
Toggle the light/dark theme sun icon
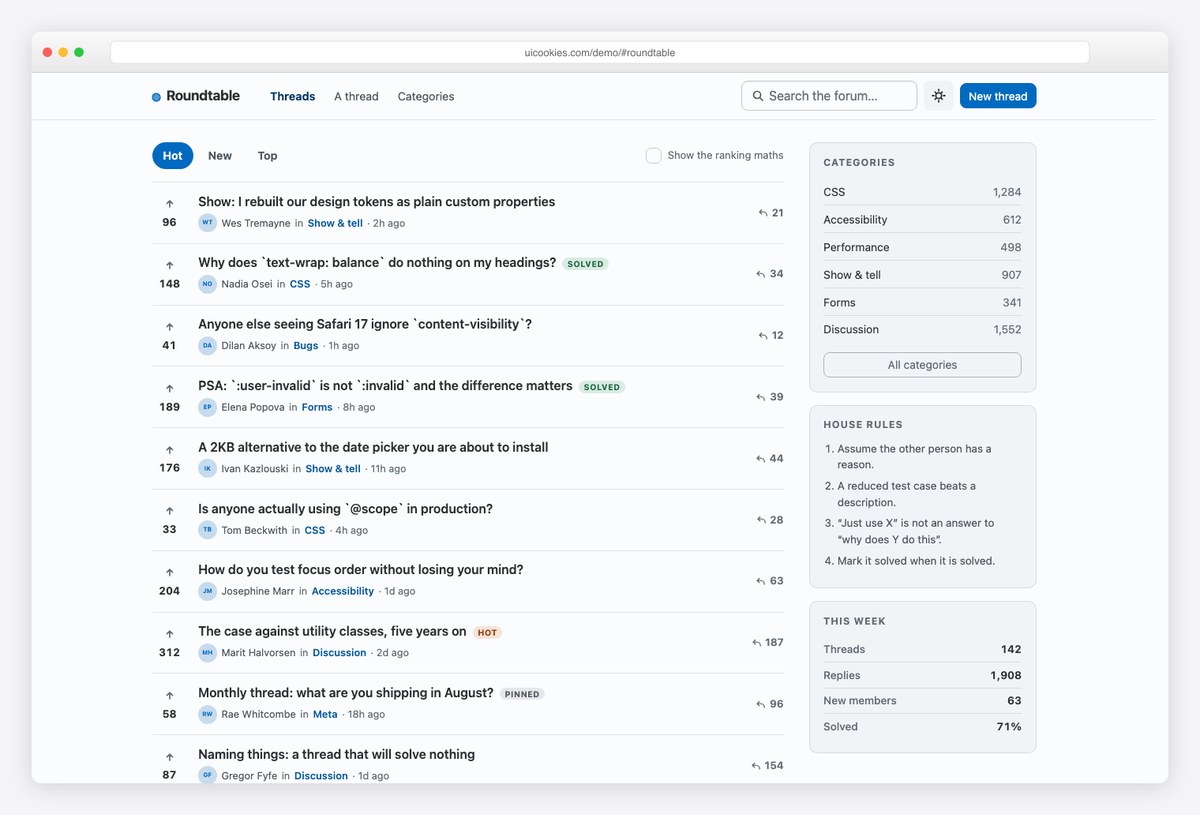click(938, 96)
